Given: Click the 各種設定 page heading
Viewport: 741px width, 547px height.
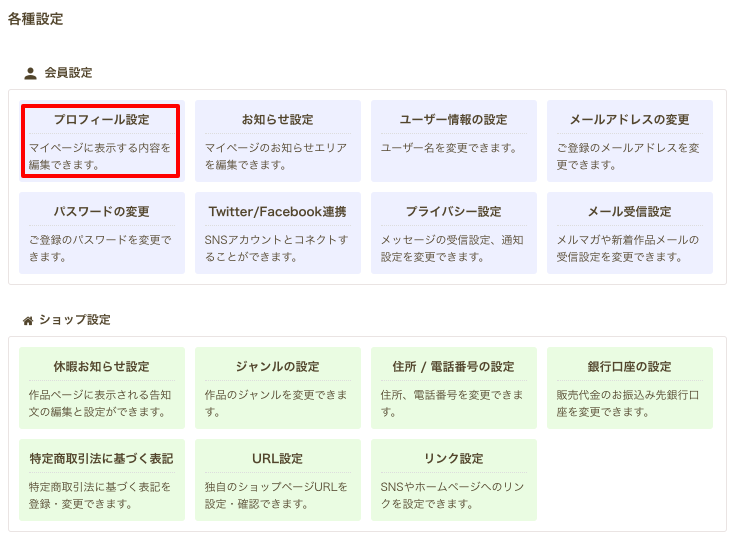Looking at the screenshot, I should (35, 19).
